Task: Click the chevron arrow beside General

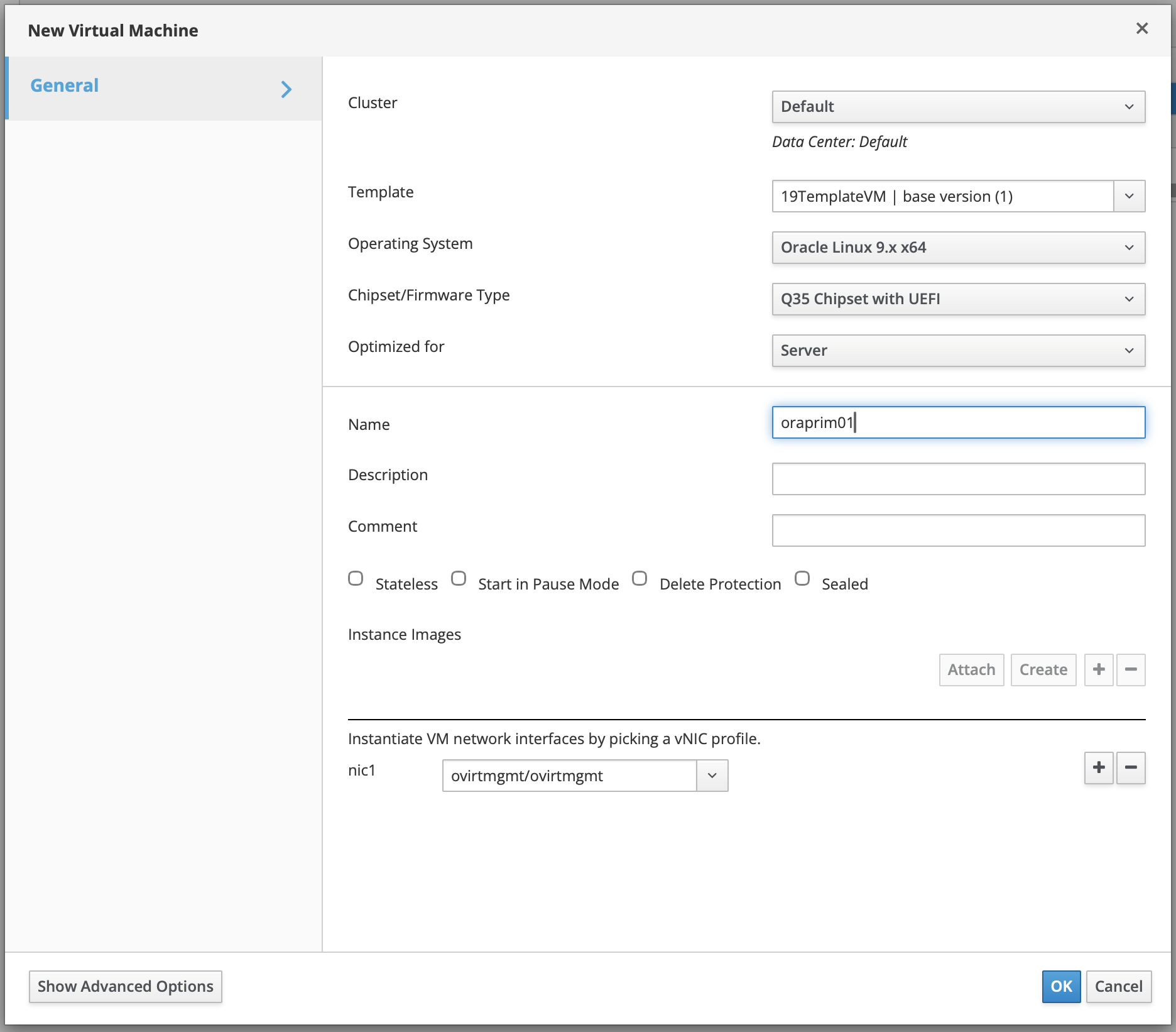Action: coord(286,89)
